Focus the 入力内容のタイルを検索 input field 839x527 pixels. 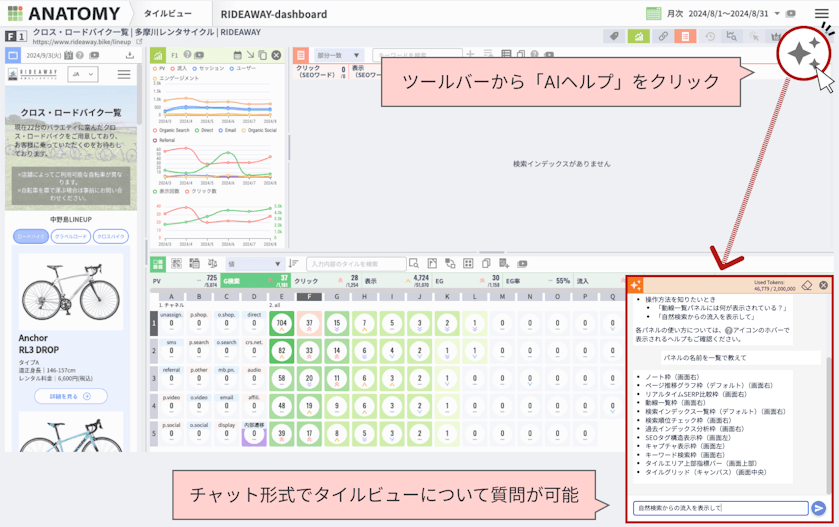(x=356, y=264)
